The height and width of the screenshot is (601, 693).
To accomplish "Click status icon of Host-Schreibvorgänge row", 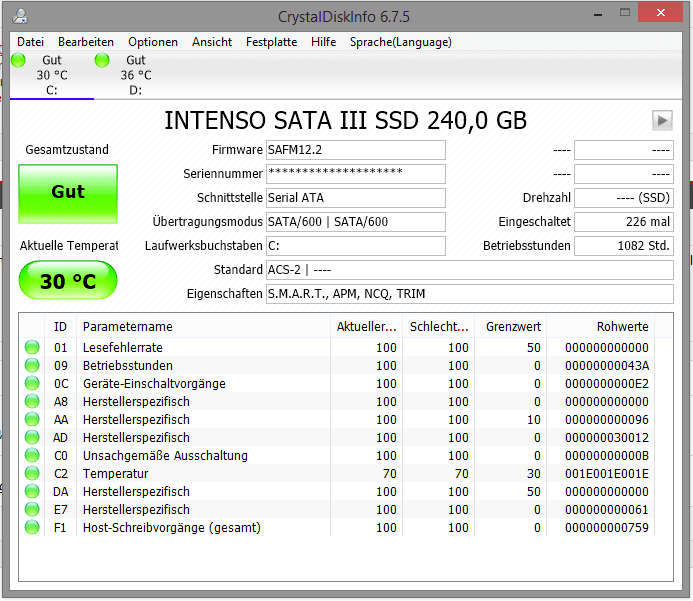I will pos(32,527).
